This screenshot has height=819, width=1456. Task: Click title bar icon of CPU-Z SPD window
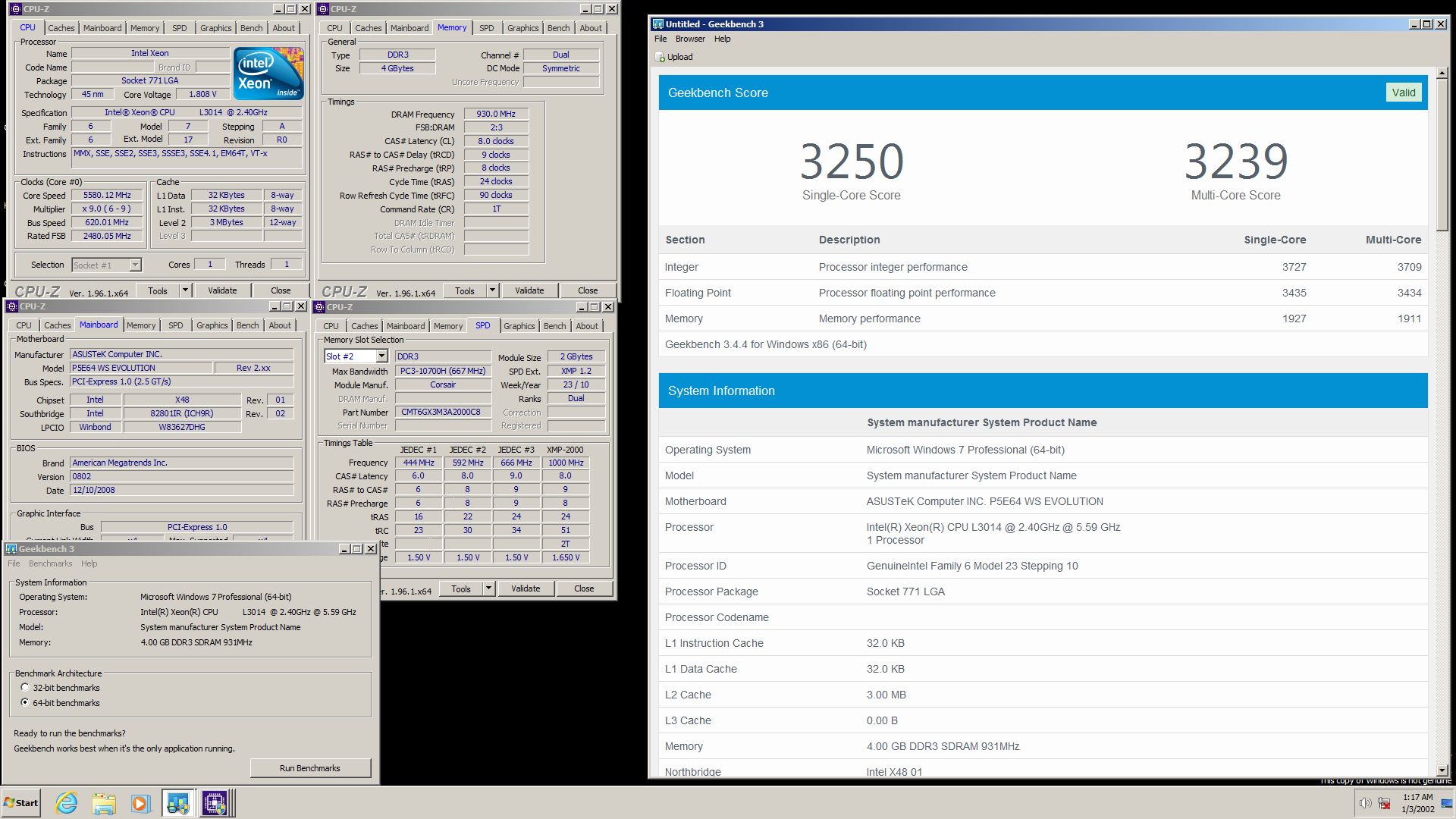click(x=319, y=307)
